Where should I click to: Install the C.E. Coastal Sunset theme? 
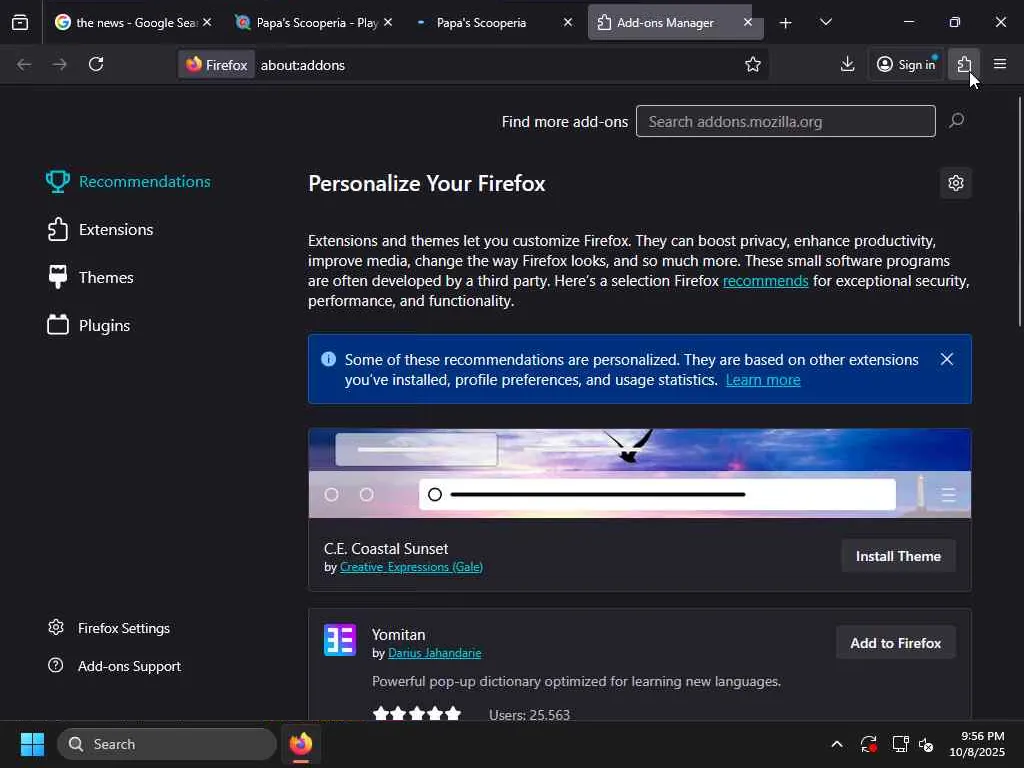coord(898,556)
